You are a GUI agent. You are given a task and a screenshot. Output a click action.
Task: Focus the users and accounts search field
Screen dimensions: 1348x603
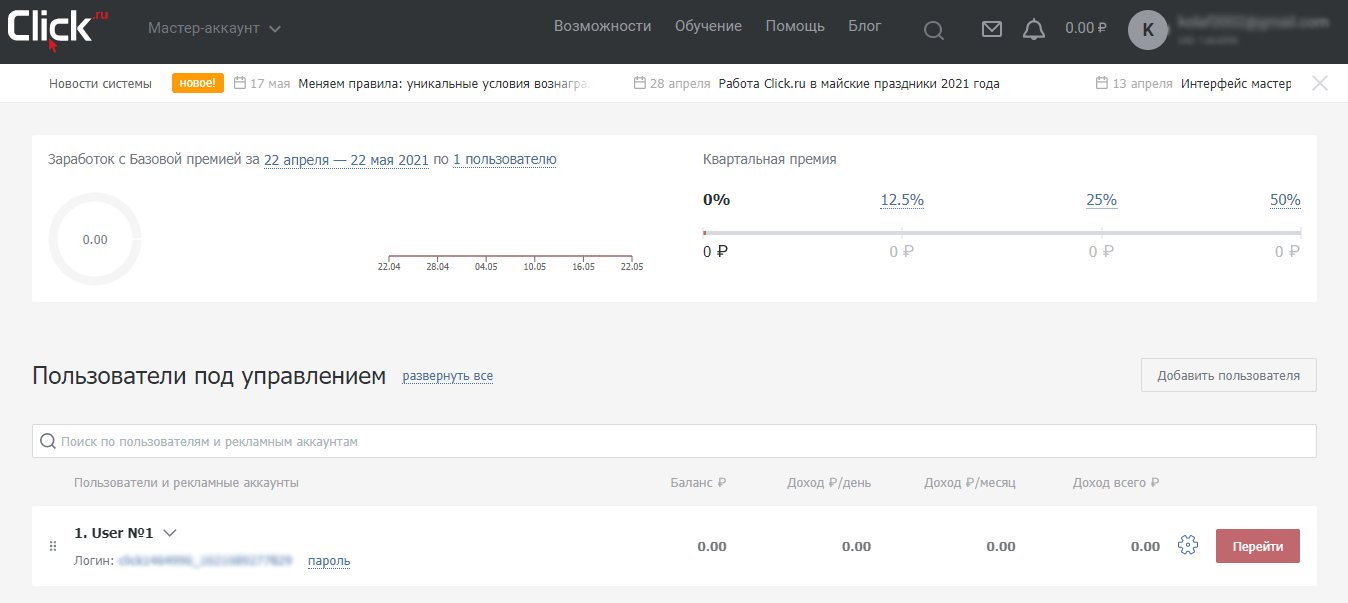(x=674, y=441)
